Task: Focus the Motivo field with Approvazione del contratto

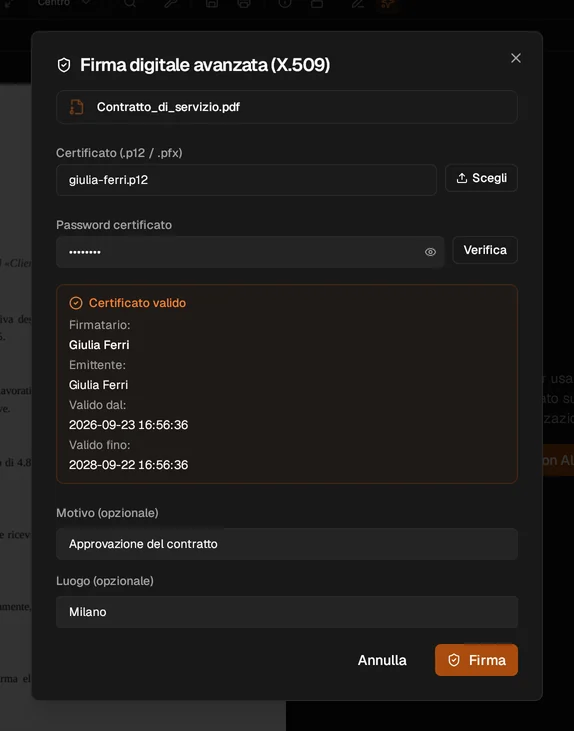Action: point(287,544)
